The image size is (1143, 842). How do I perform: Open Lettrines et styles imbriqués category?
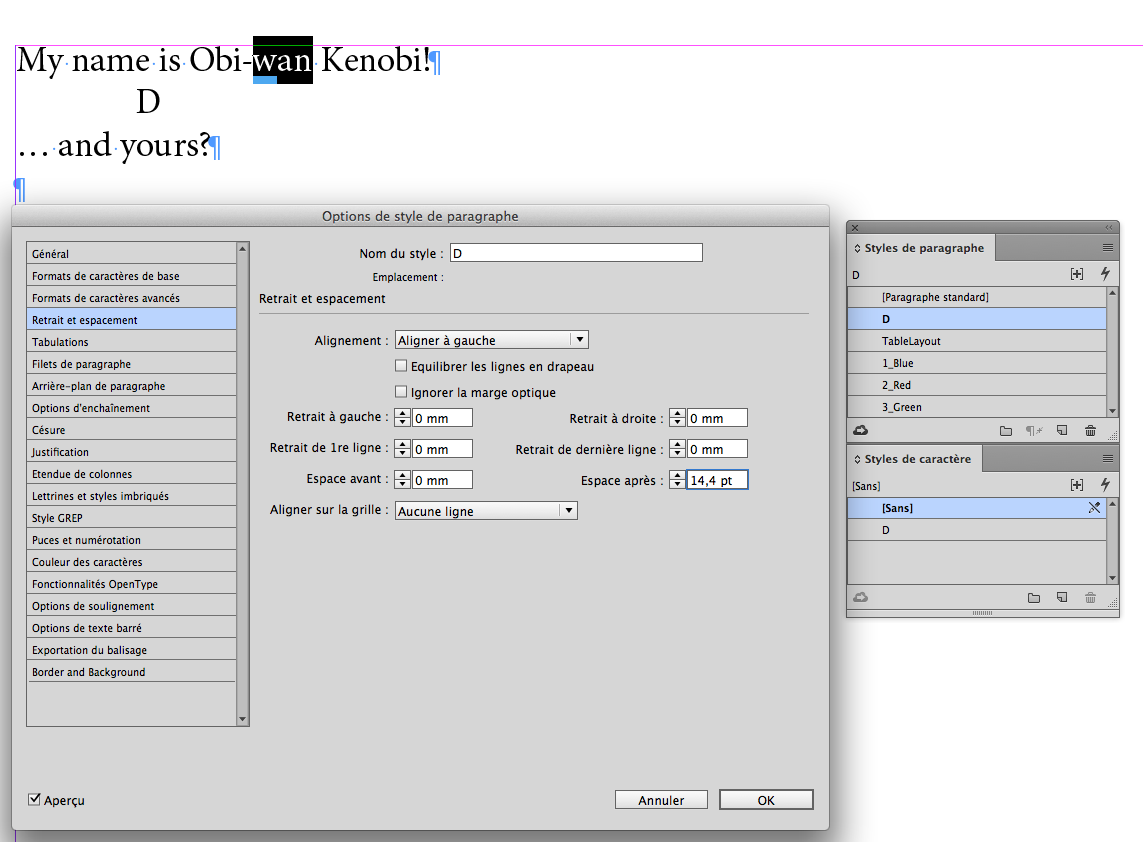coord(131,496)
